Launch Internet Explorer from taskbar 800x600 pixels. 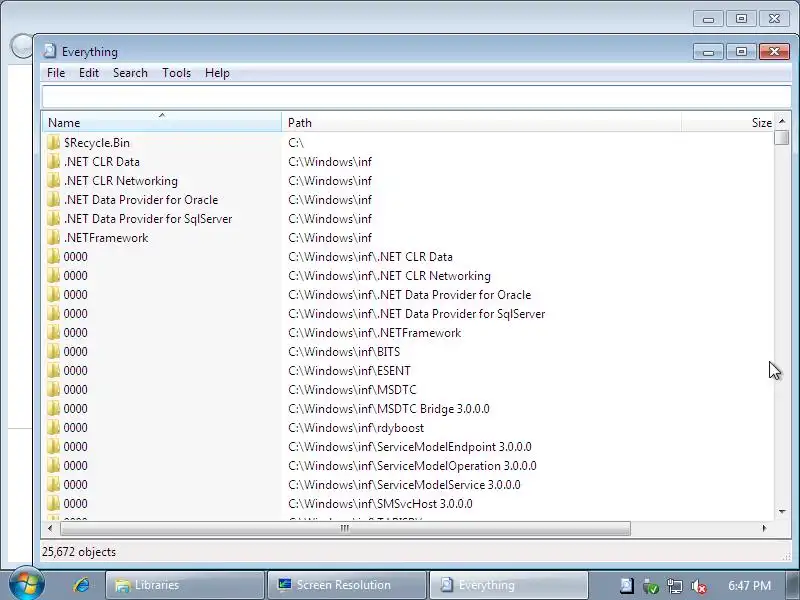click(x=81, y=585)
